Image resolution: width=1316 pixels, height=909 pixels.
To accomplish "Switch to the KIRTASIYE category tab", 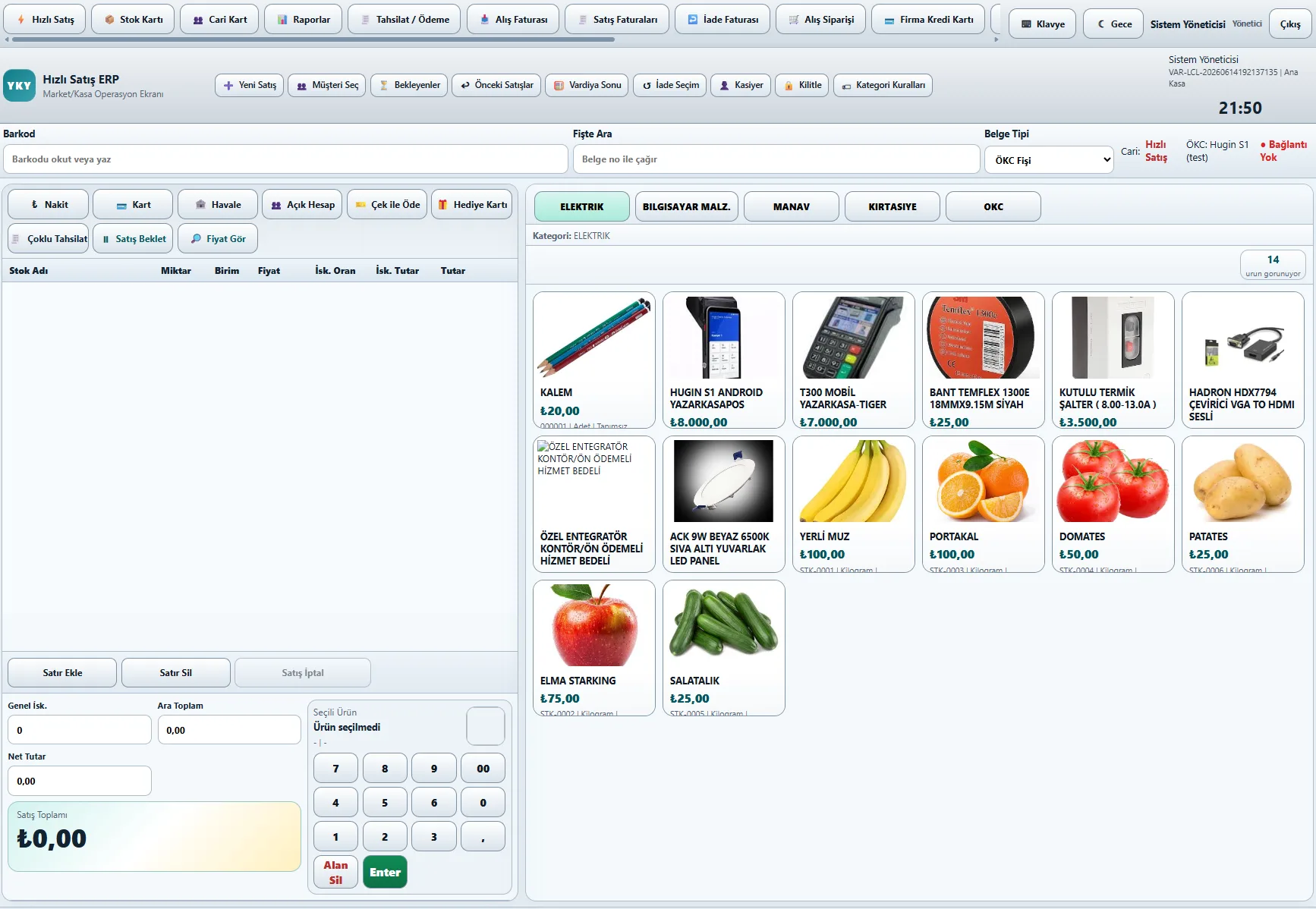I will (x=893, y=206).
